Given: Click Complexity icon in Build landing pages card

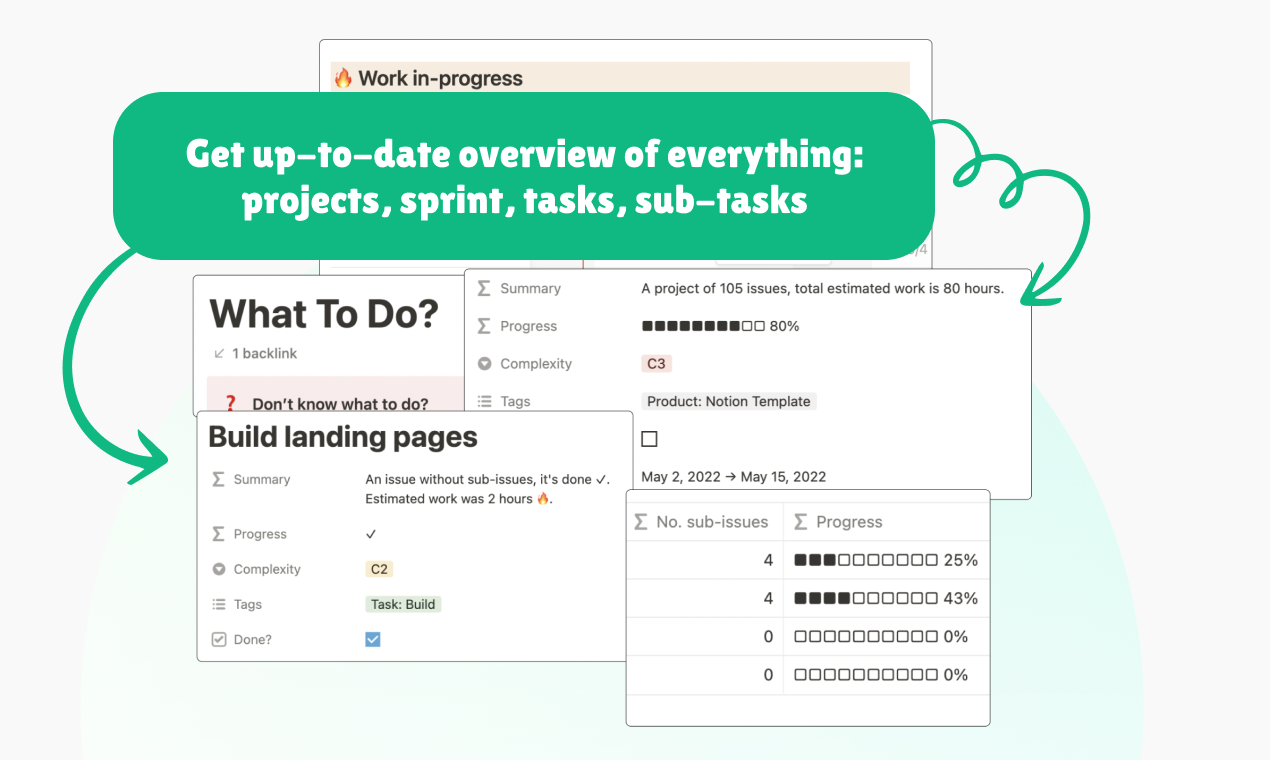Looking at the screenshot, I should click(x=219, y=569).
